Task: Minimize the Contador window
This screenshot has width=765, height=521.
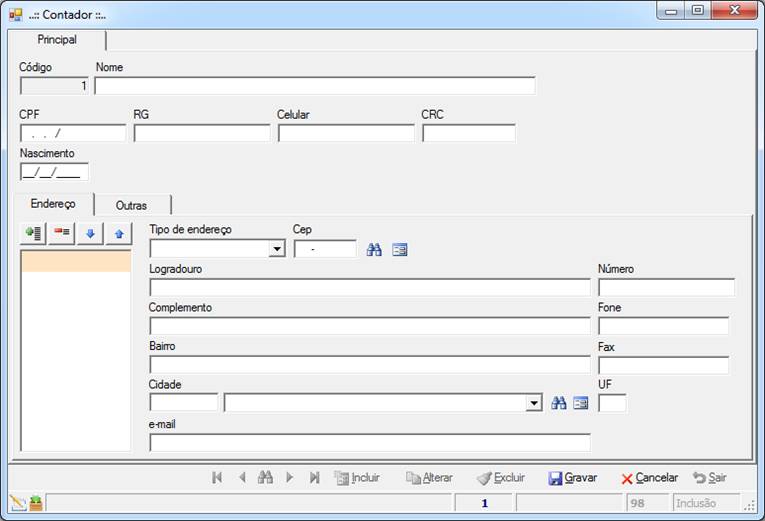Action: click(x=671, y=11)
